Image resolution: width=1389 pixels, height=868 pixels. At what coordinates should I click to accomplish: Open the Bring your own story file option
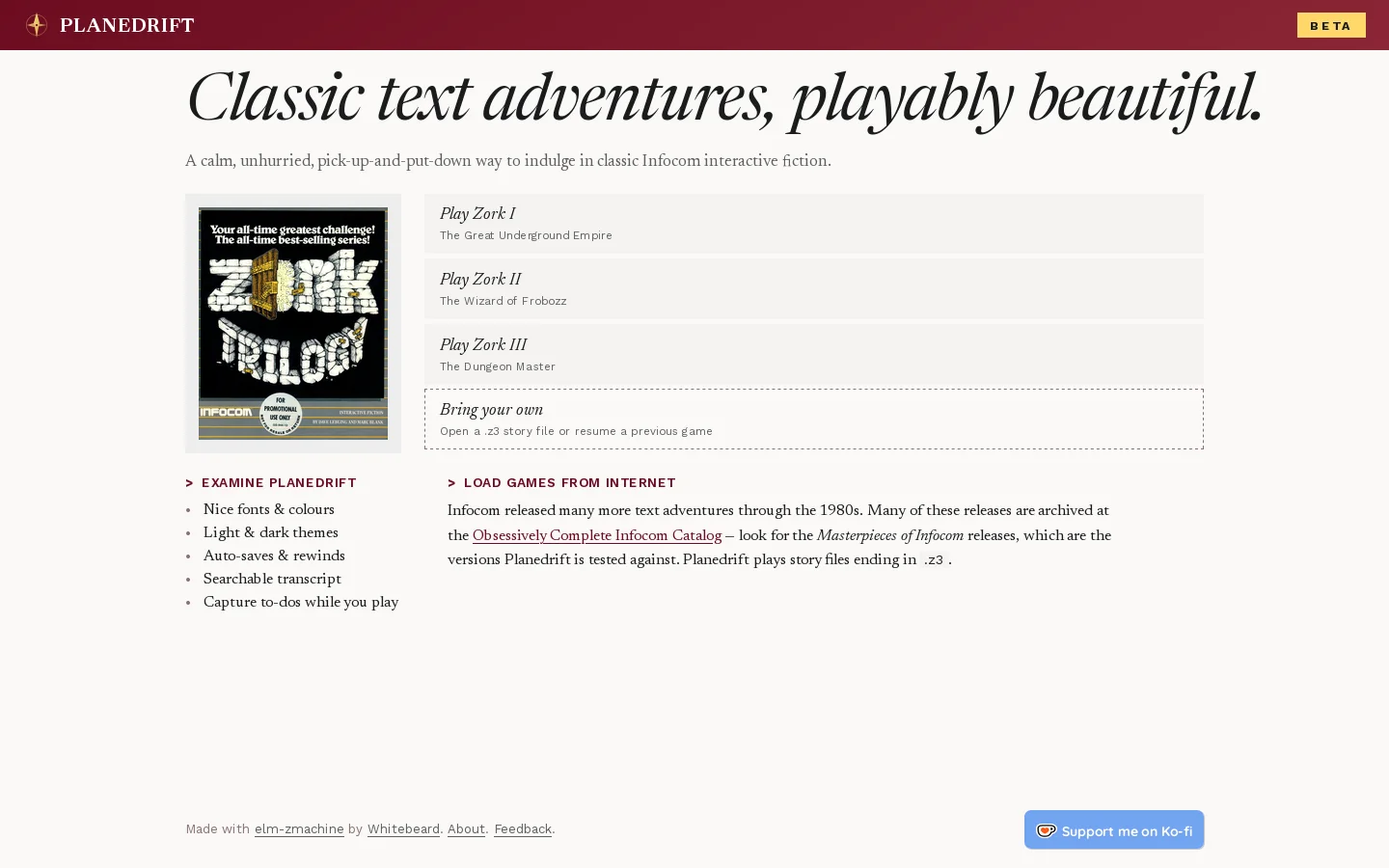814,419
